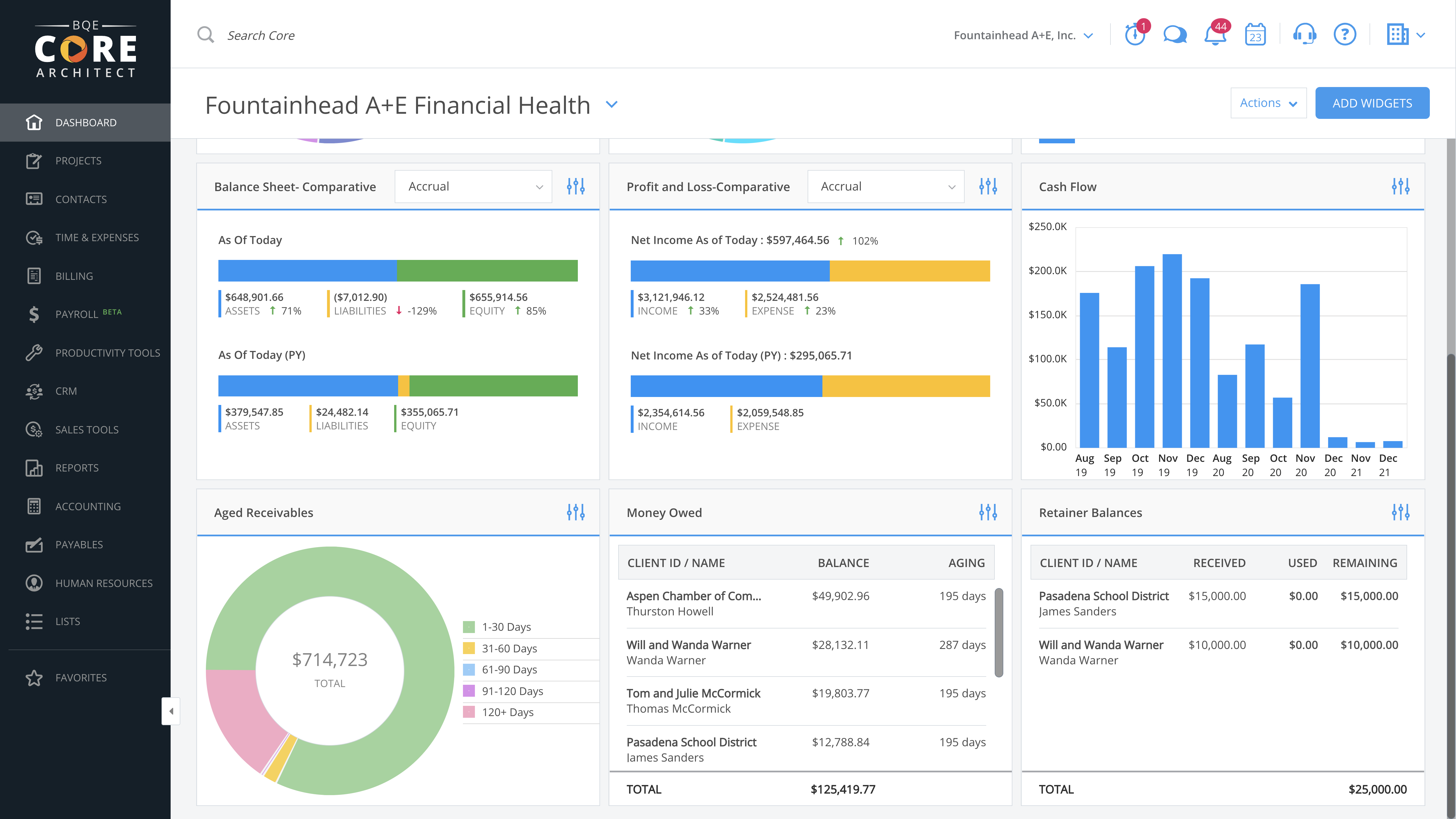Click the support headset icon
This screenshot has height=819, width=1456.
coord(1304,34)
